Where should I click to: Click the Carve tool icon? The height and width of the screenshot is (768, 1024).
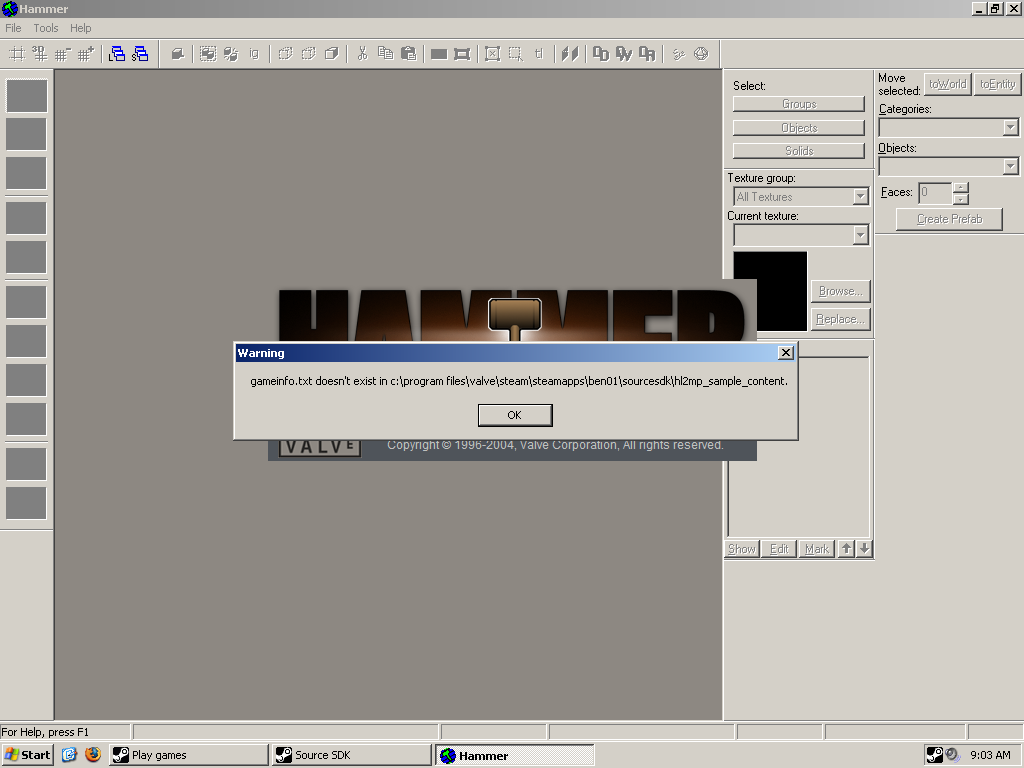click(178, 54)
